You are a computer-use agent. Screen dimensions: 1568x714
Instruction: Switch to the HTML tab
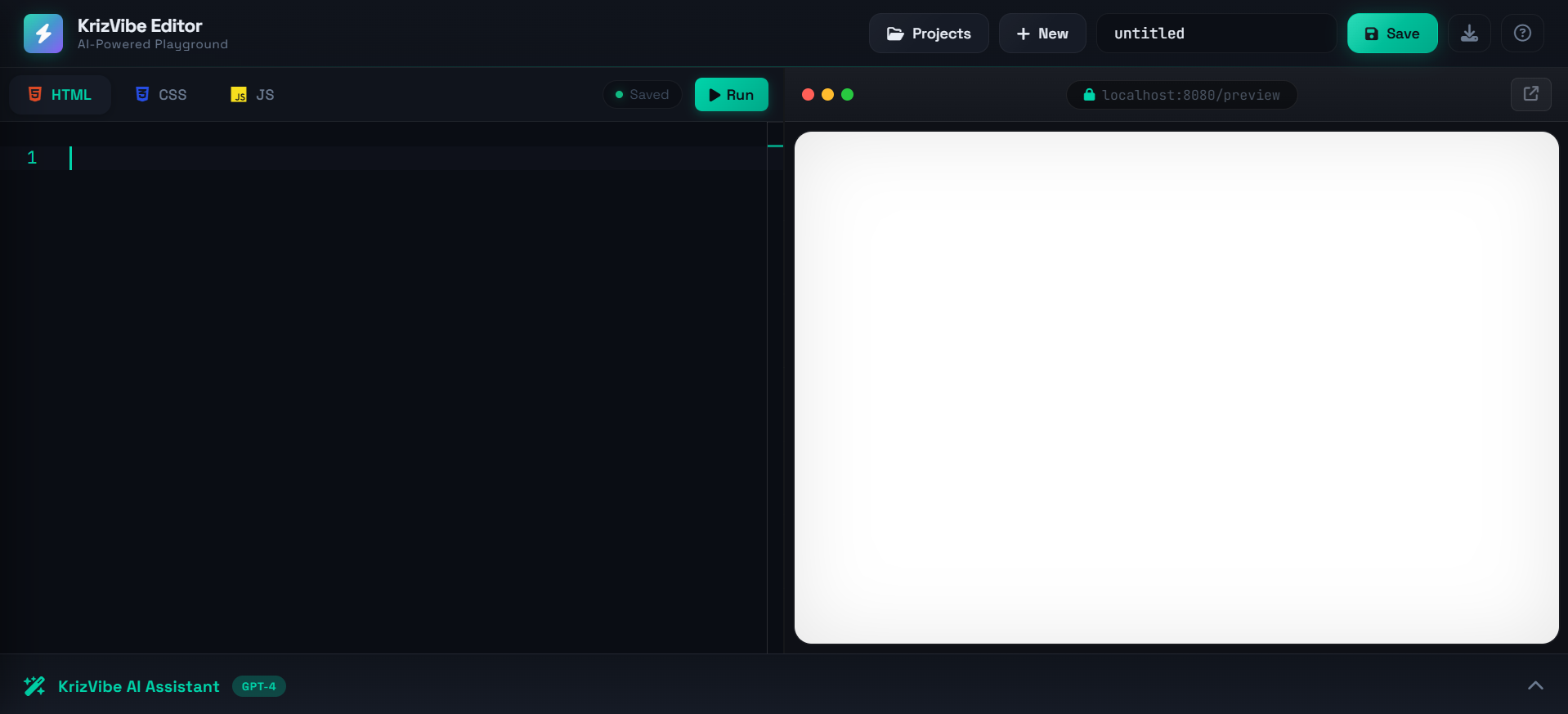tap(60, 95)
